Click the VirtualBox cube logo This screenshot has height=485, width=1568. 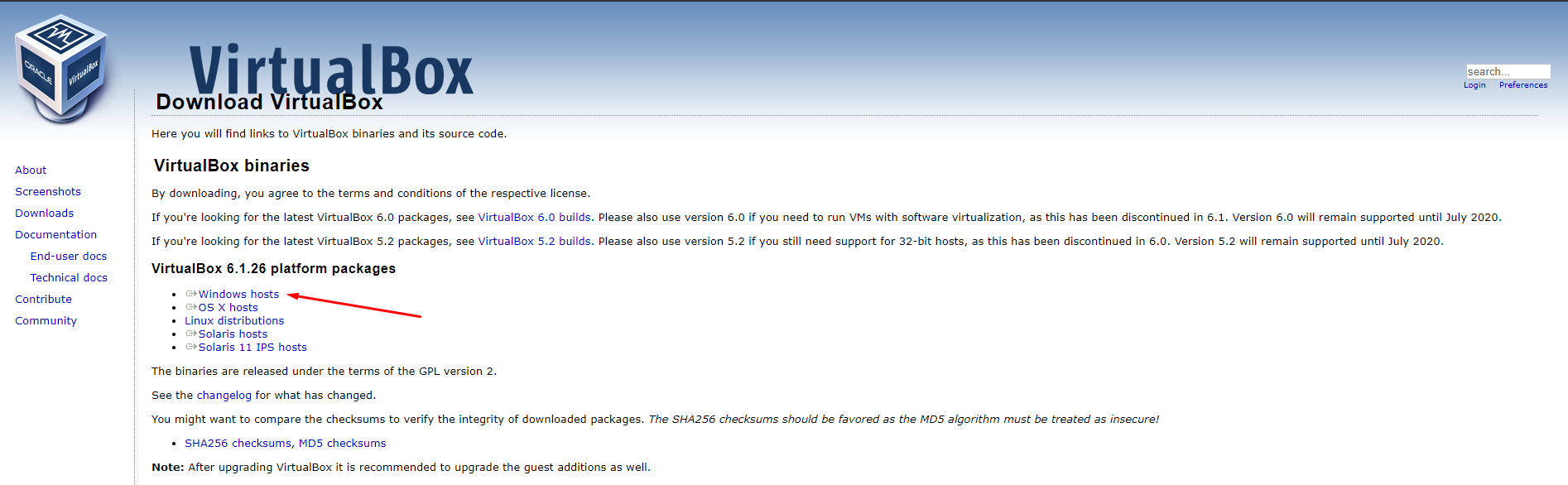pyautogui.click(x=61, y=70)
